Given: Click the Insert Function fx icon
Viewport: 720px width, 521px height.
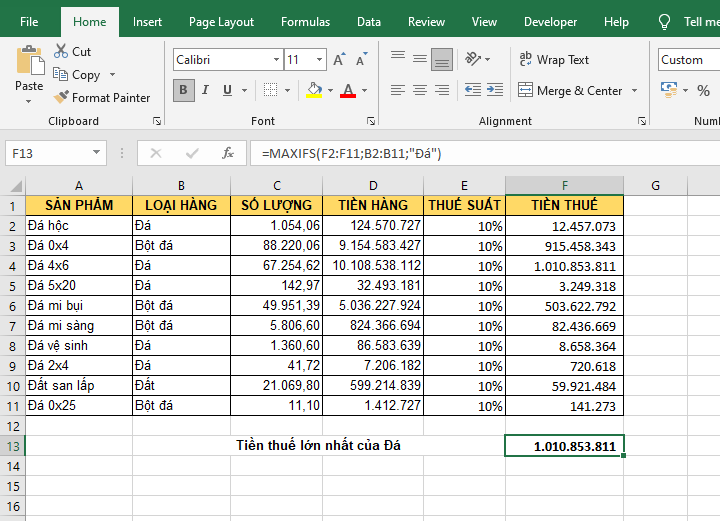Looking at the screenshot, I should click(x=228, y=153).
